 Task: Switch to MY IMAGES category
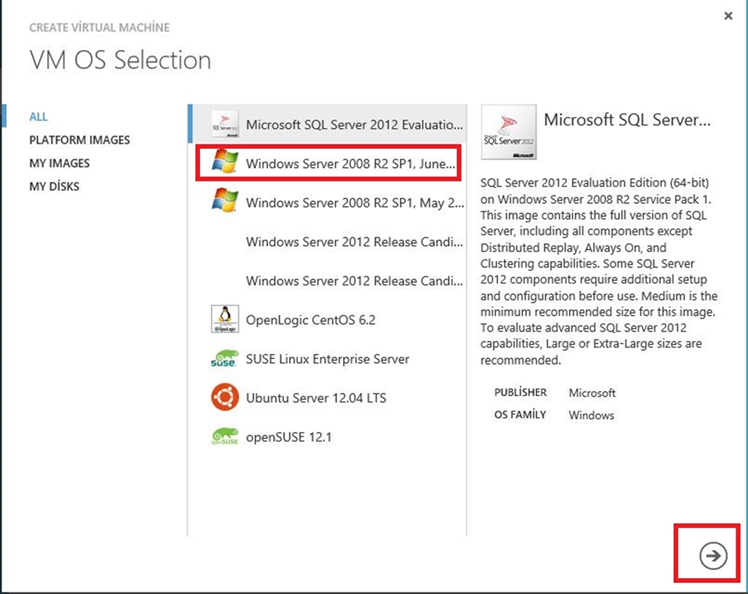point(60,163)
